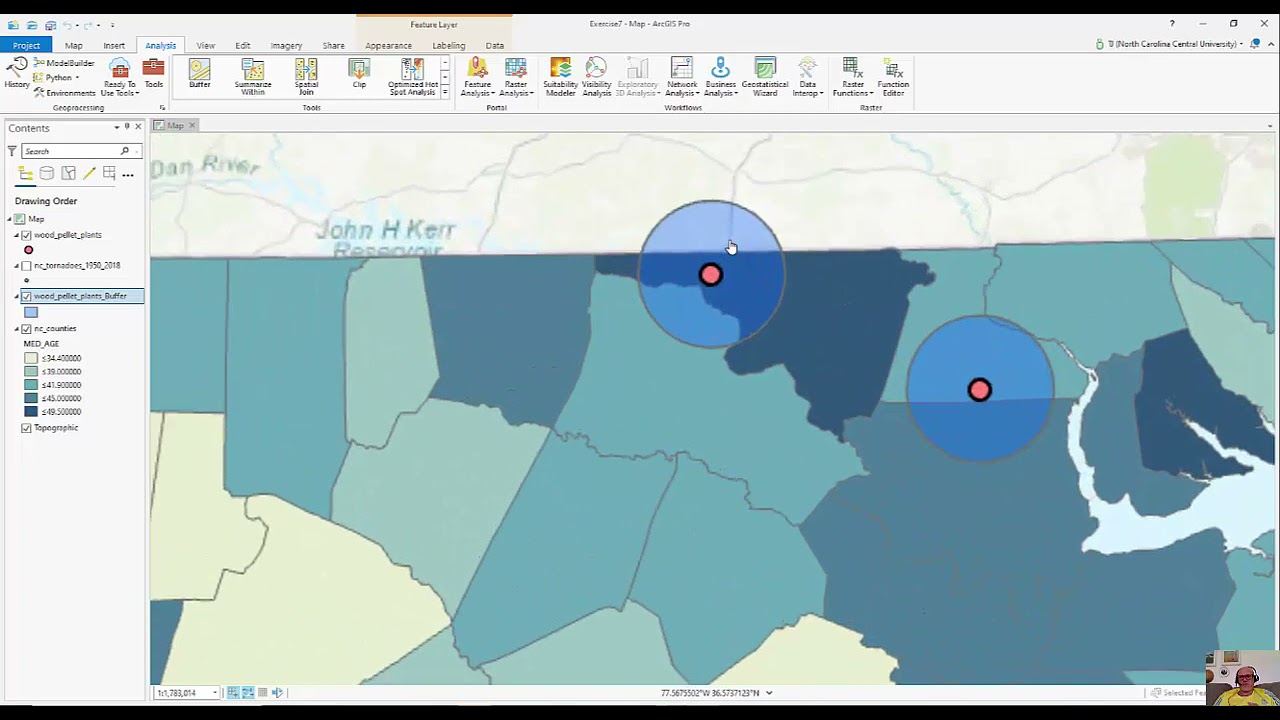
Task: Toggle nc_counties layer visibility
Action: (x=26, y=328)
